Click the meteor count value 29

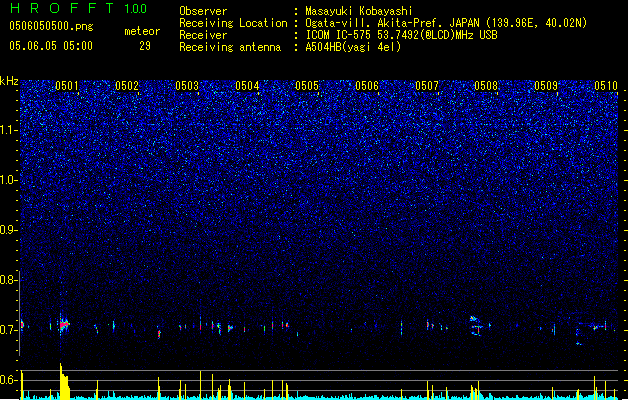[x=145, y=46]
